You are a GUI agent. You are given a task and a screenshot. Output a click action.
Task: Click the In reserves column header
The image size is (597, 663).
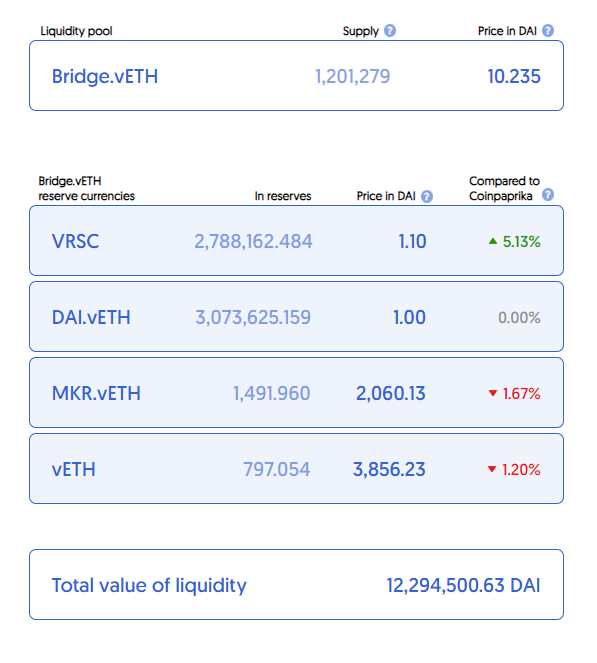(283, 196)
